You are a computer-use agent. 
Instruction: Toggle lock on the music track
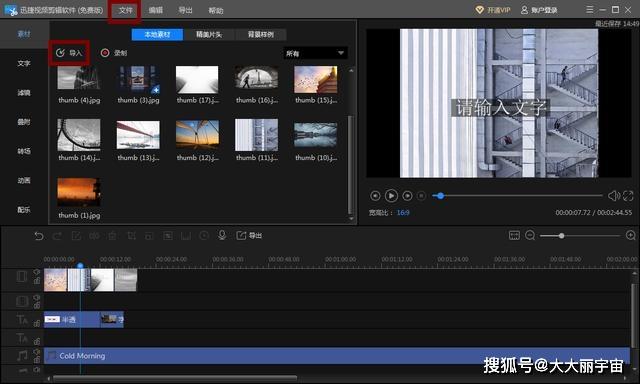[x=37, y=360]
